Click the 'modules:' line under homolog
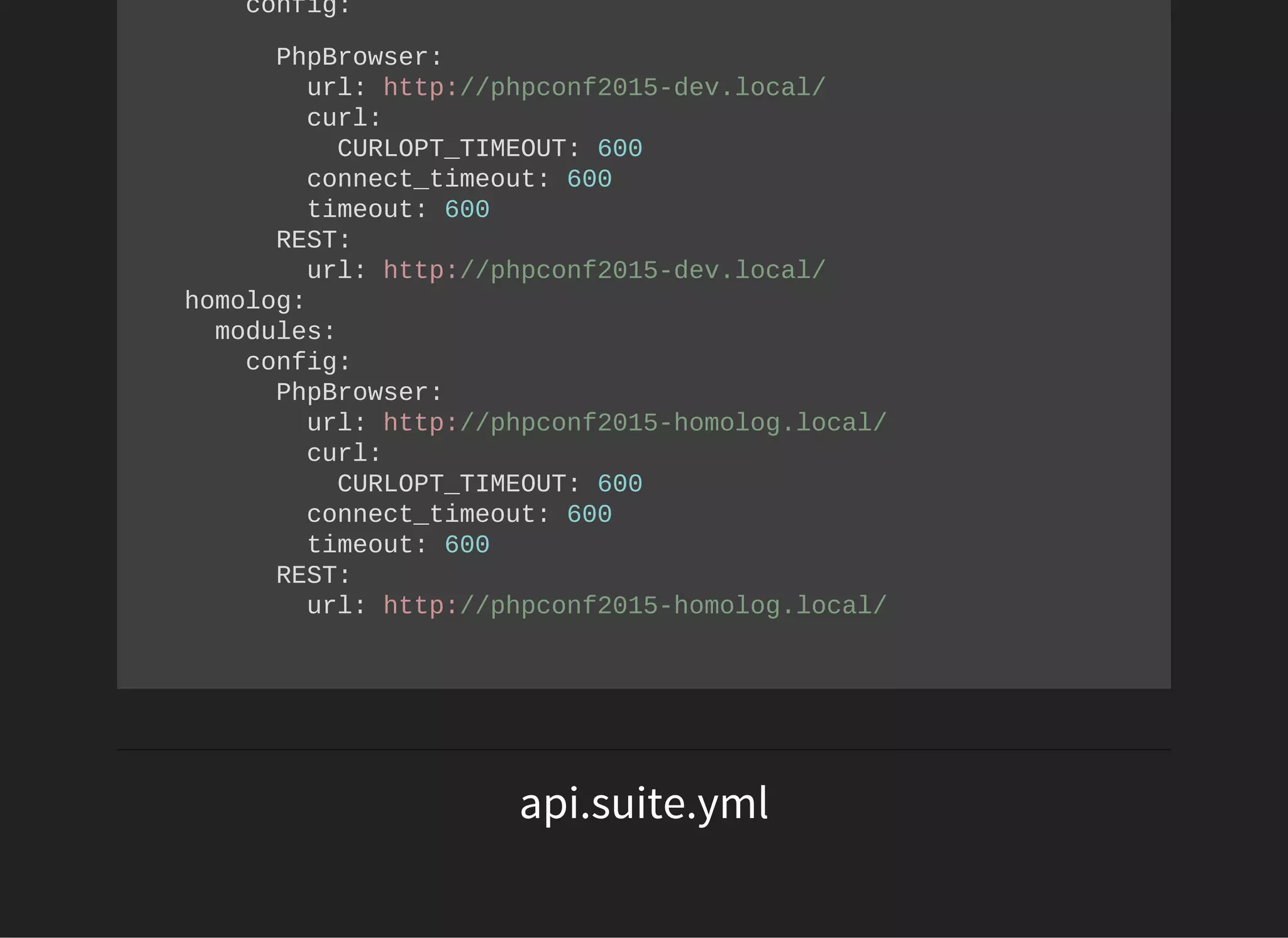The height and width of the screenshot is (938, 1288). click(275, 331)
